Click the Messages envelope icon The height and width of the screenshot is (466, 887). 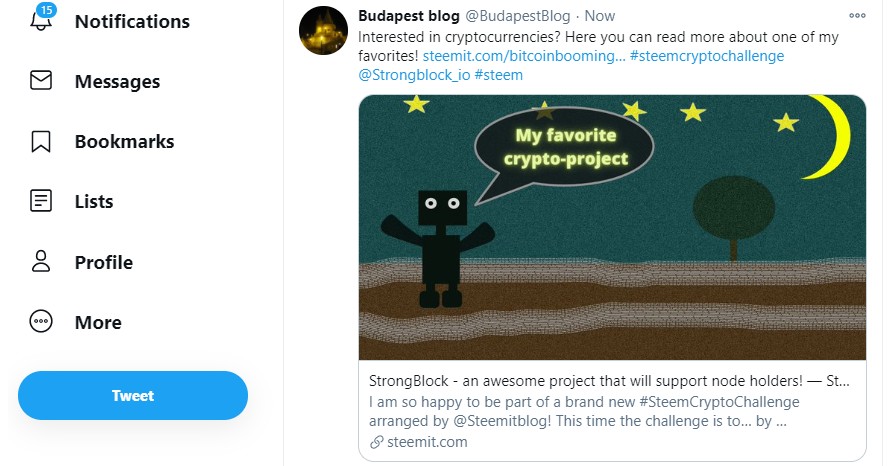click(x=41, y=82)
